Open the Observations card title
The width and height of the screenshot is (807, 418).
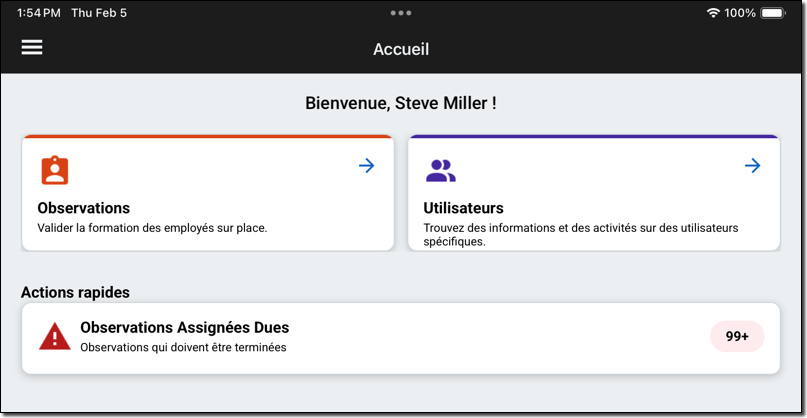point(84,208)
